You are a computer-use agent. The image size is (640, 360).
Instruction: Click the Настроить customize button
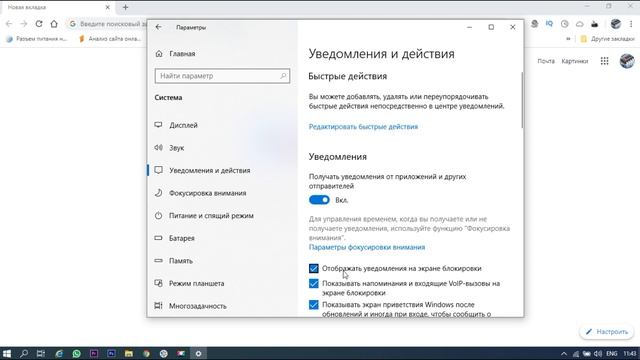(607, 332)
